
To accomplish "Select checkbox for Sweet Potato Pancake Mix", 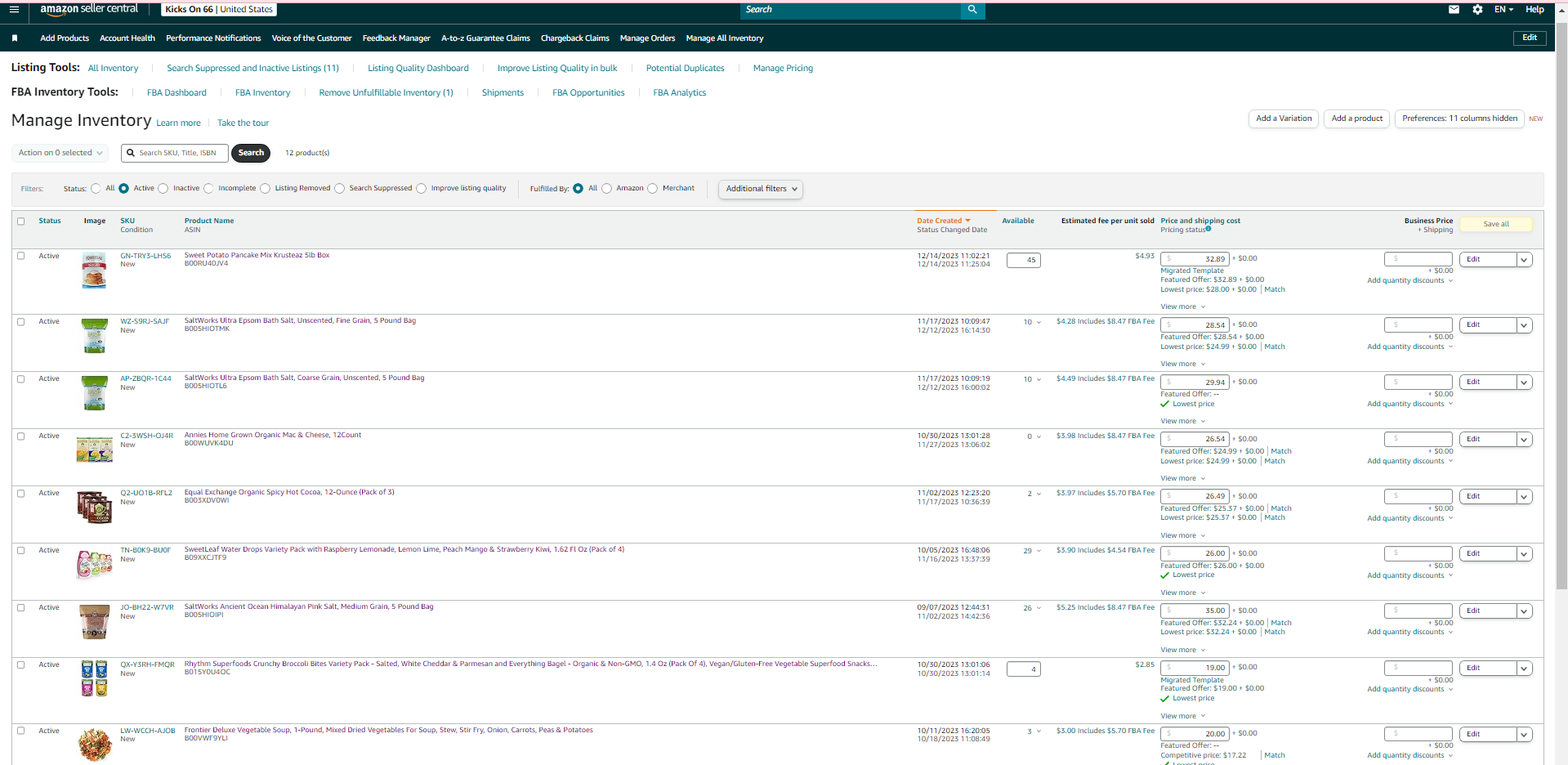I will (21, 256).
